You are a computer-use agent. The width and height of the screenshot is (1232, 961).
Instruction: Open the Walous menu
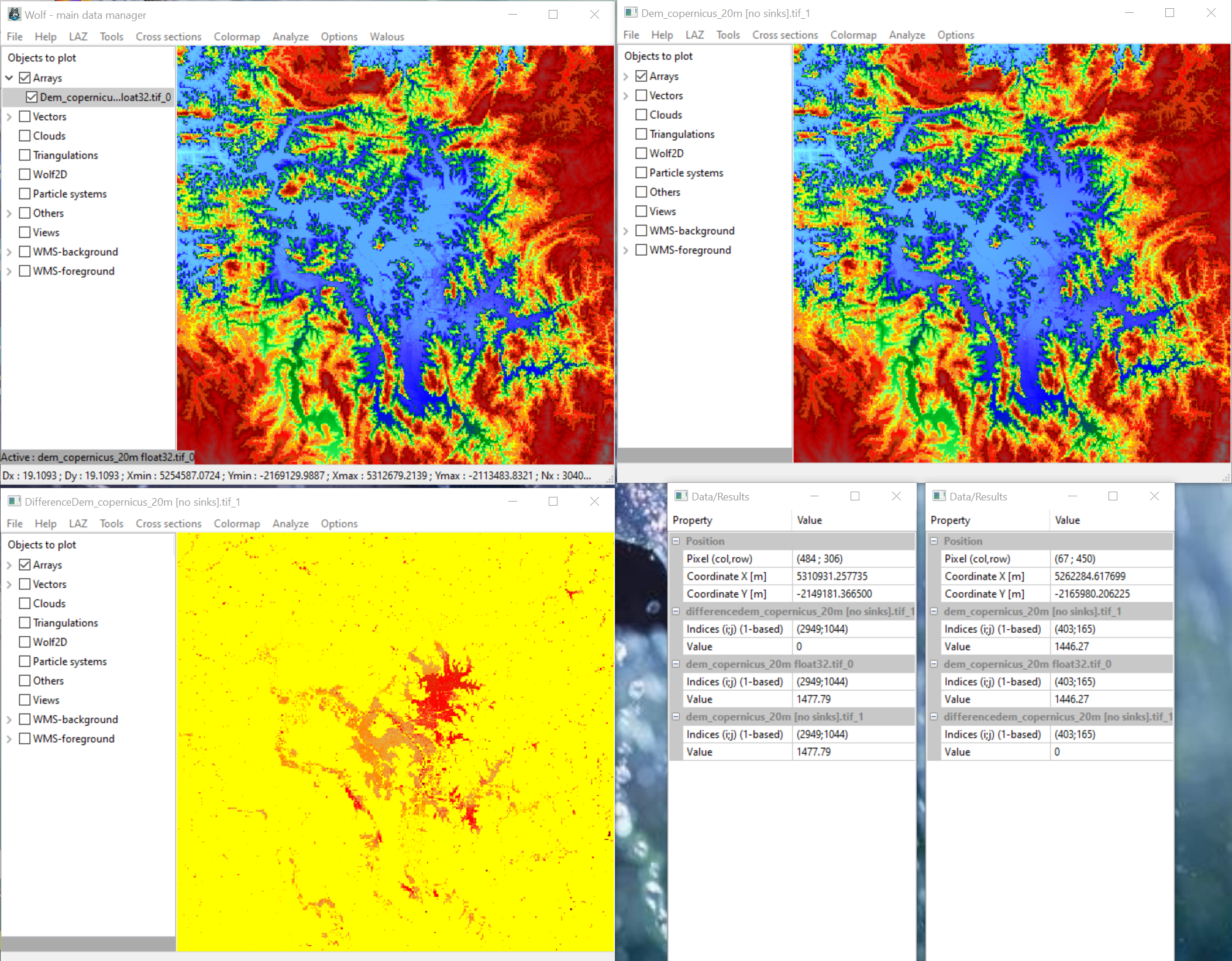click(x=387, y=36)
